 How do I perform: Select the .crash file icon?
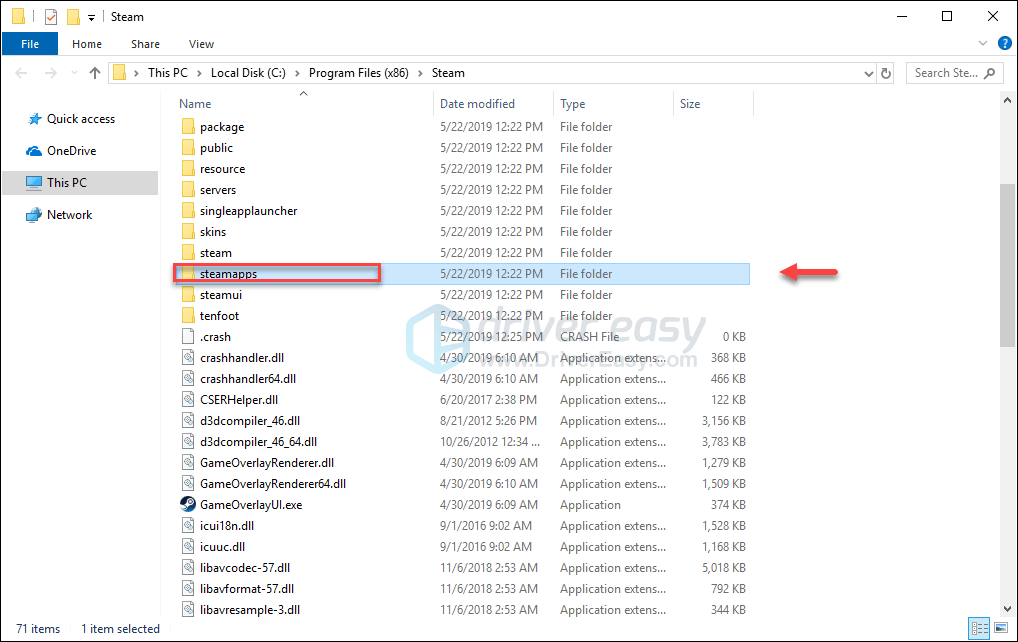point(188,337)
